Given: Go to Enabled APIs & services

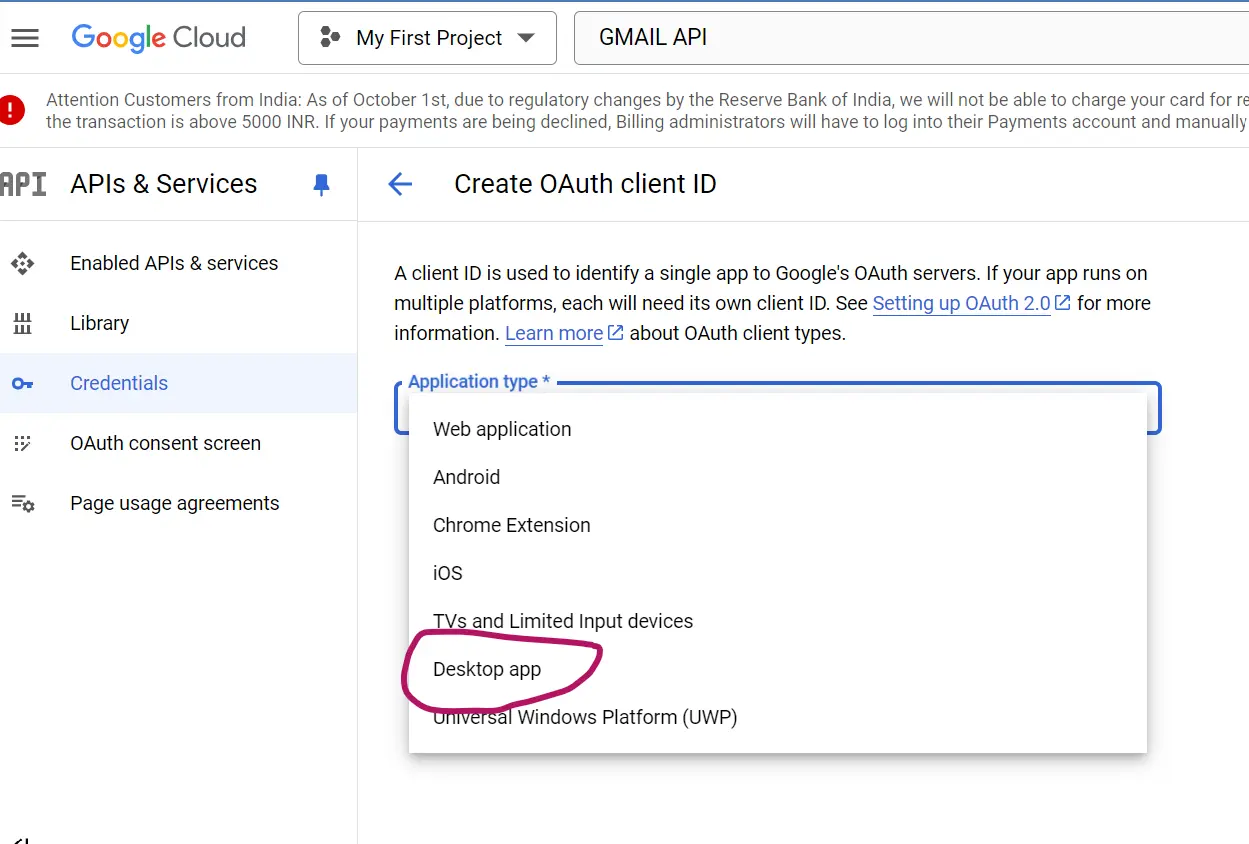Looking at the screenshot, I should pyautogui.click(x=178, y=263).
